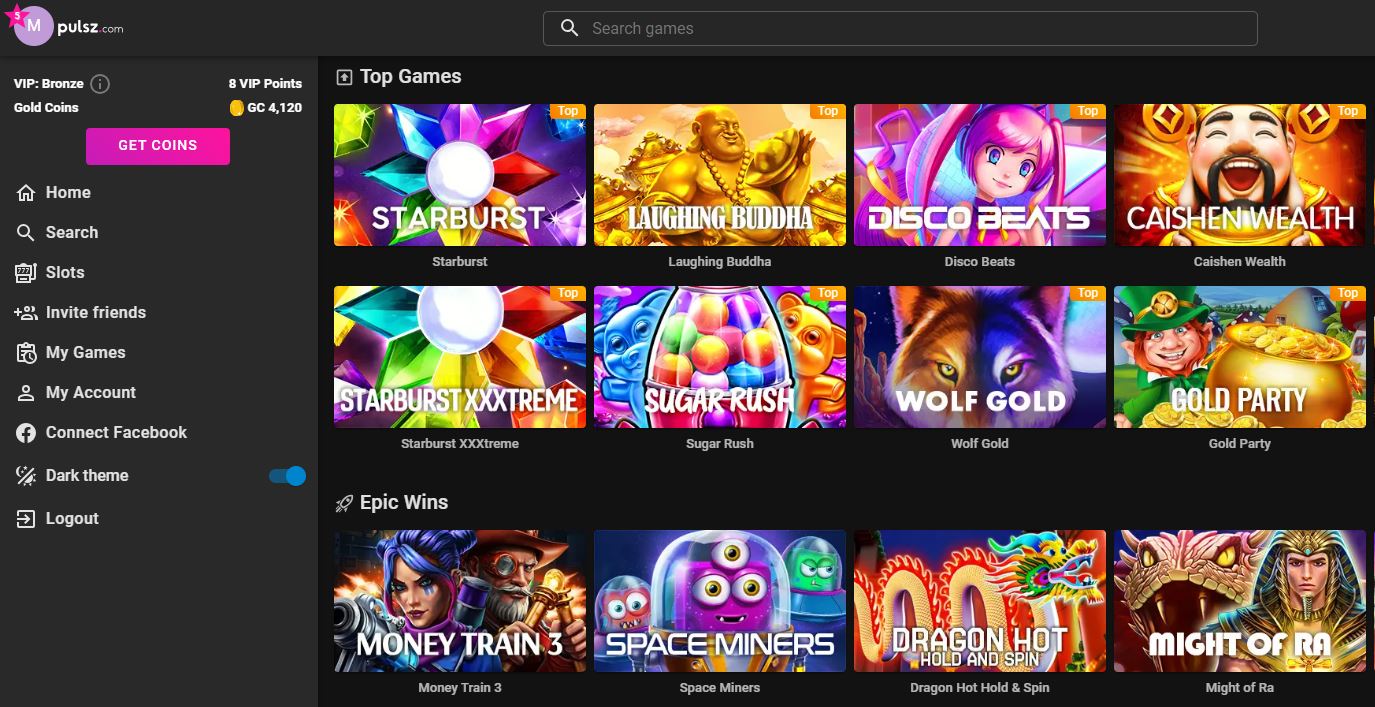Launch the Wolf Gold game thumbnail

[980, 357]
